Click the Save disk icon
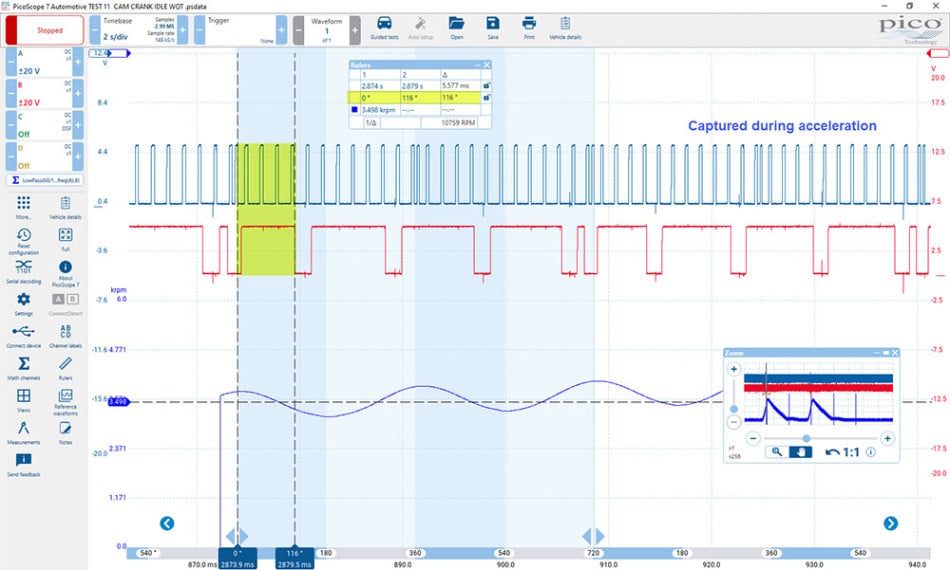Viewport: 950px width, 570px height. point(493,28)
